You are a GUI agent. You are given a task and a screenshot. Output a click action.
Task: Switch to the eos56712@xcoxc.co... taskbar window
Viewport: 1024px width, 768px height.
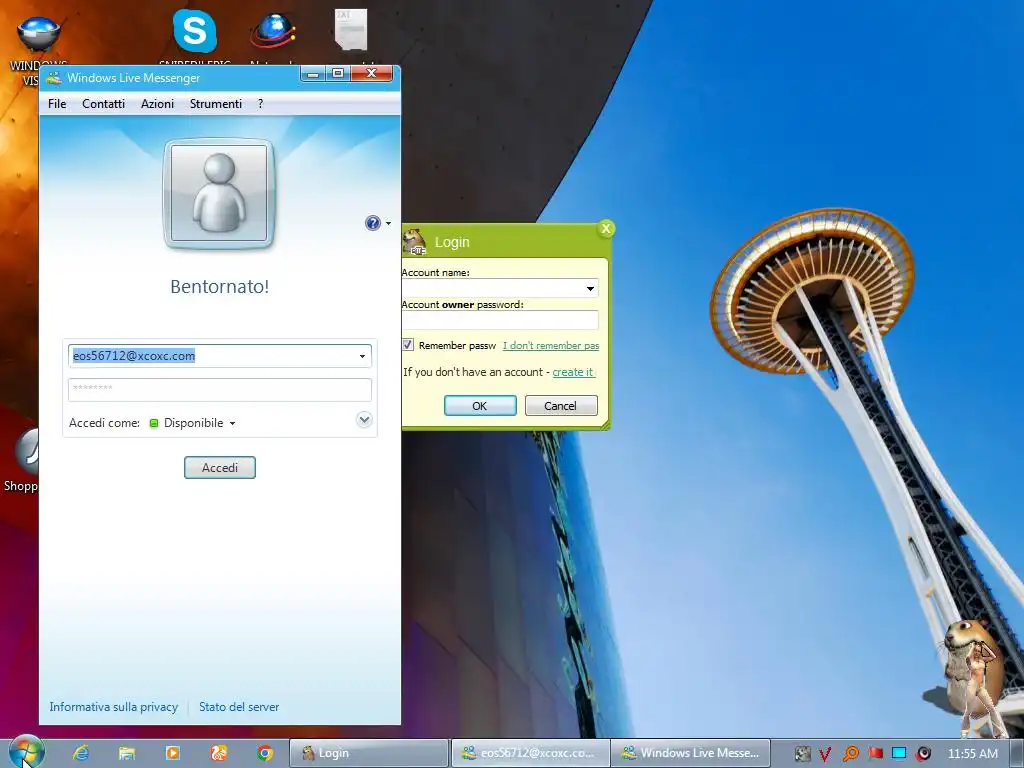tap(530, 753)
